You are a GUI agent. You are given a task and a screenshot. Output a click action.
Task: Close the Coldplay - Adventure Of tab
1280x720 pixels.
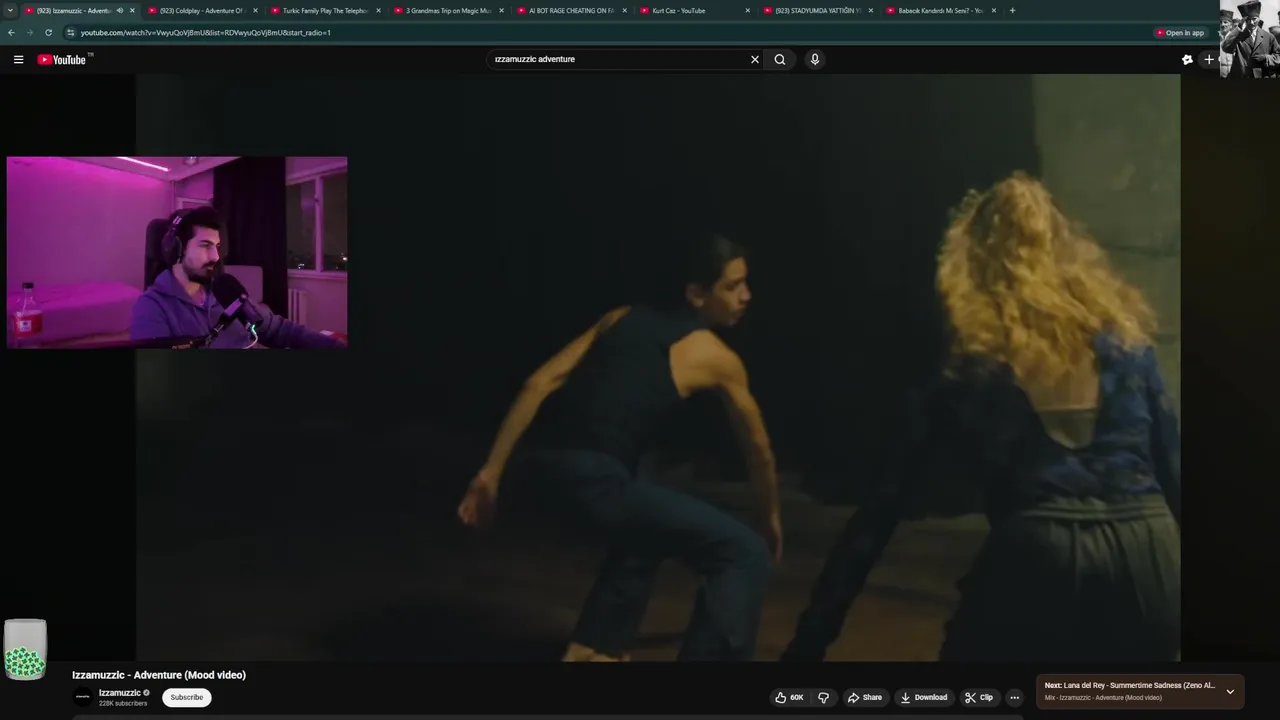coord(255,10)
